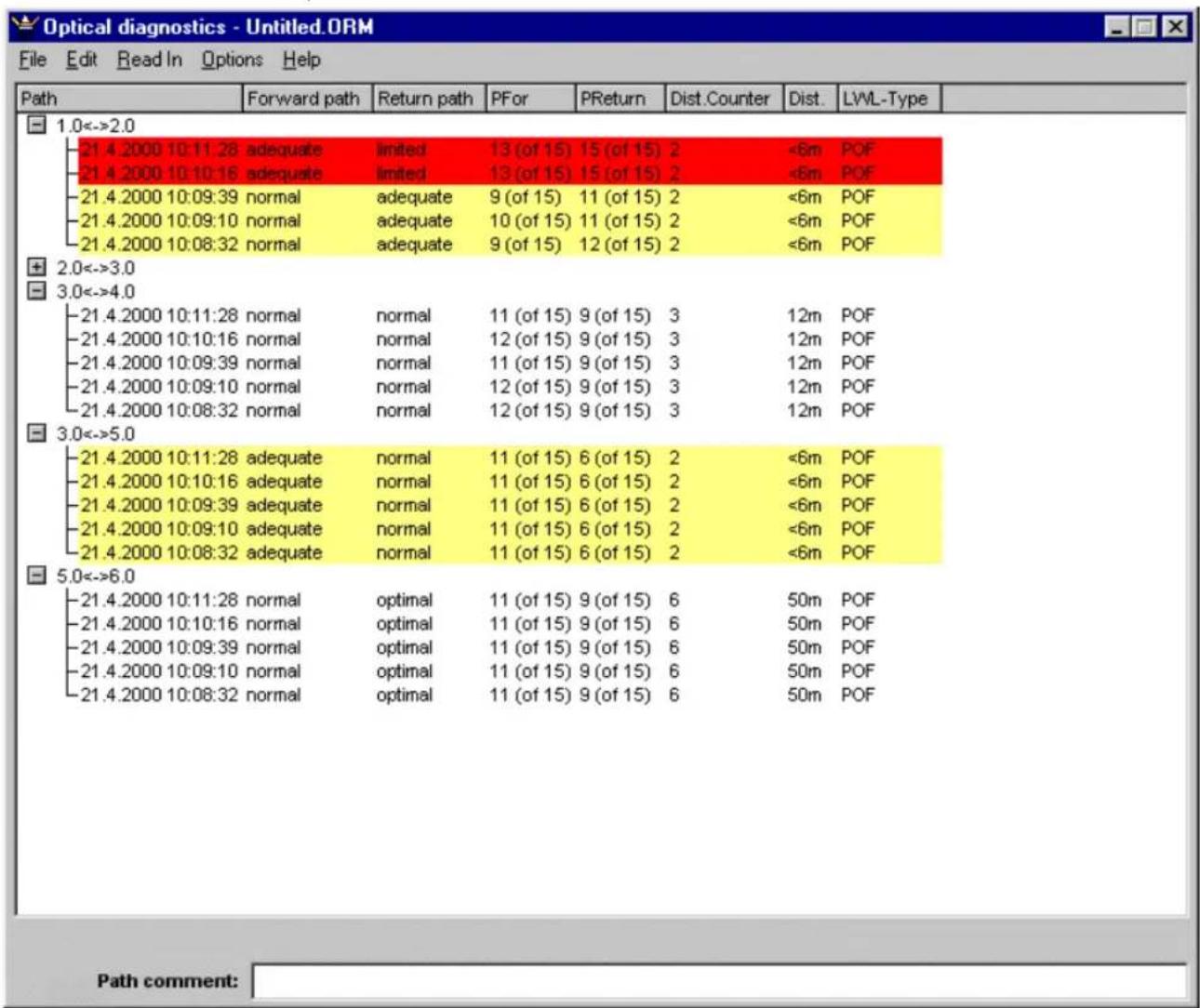The image size is (1200, 1008).
Task: Collapse the 3.0<->5.0 path node
Action: (x=36, y=433)
